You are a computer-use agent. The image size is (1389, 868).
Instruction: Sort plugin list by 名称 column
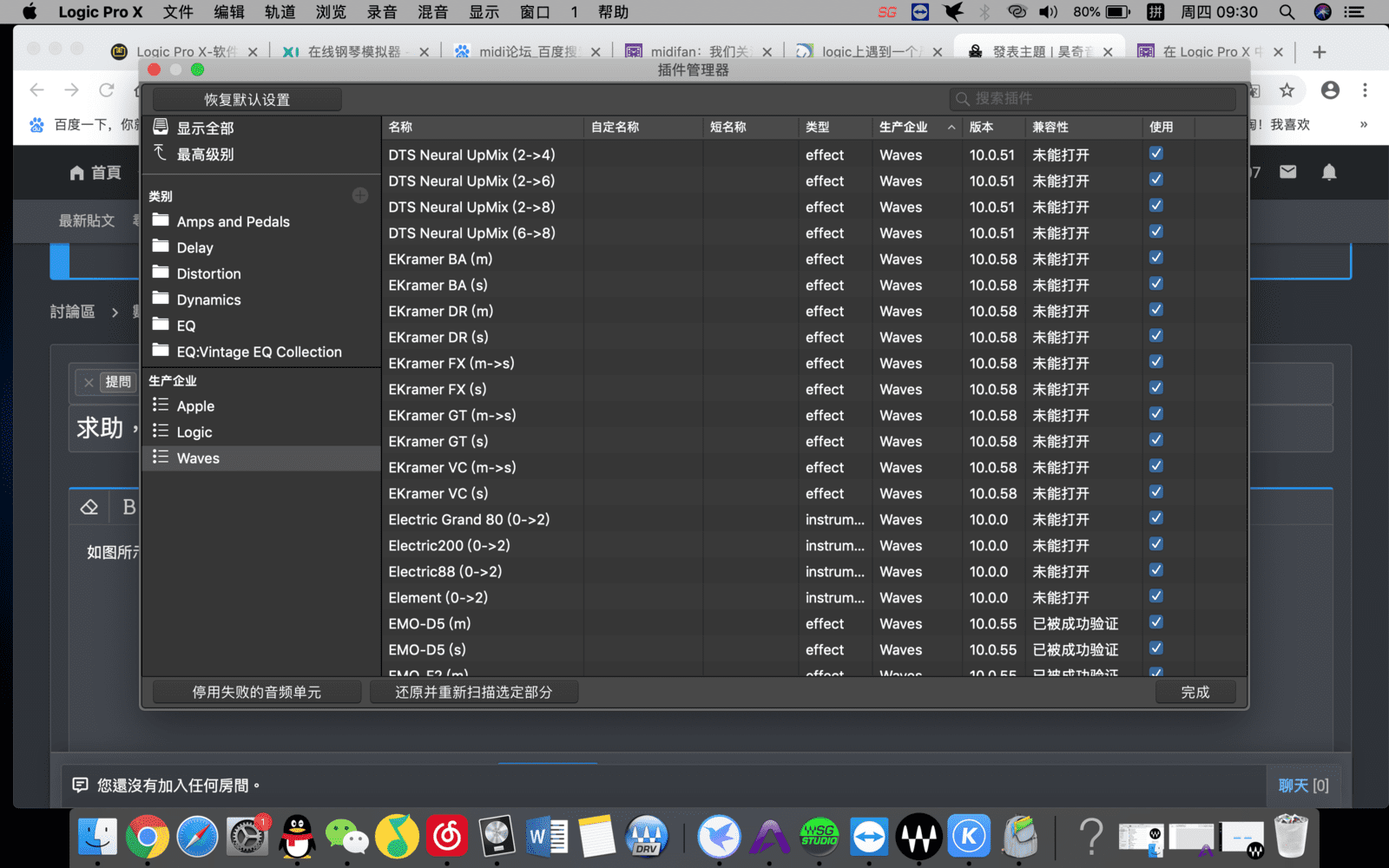(483, 127)
